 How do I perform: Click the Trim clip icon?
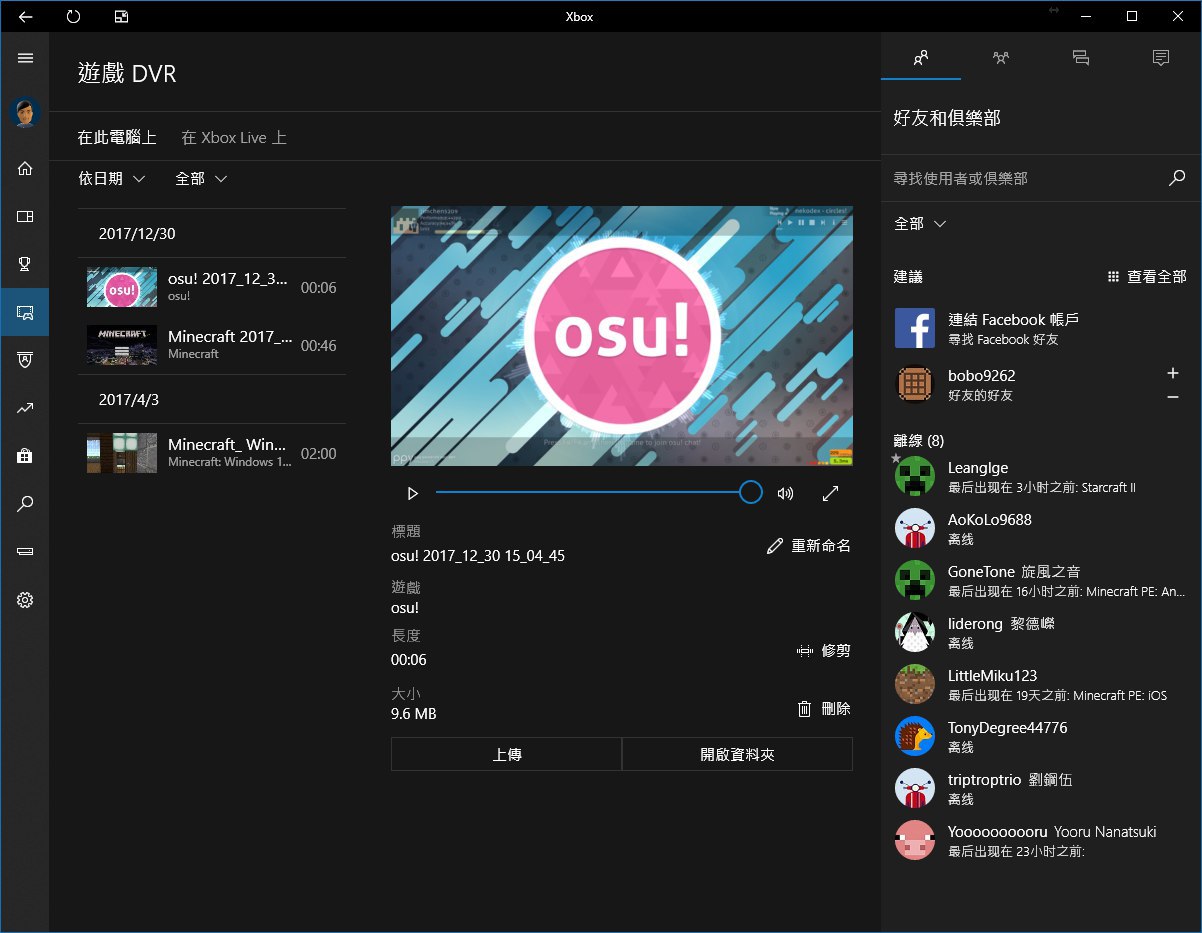coord(804,651)
